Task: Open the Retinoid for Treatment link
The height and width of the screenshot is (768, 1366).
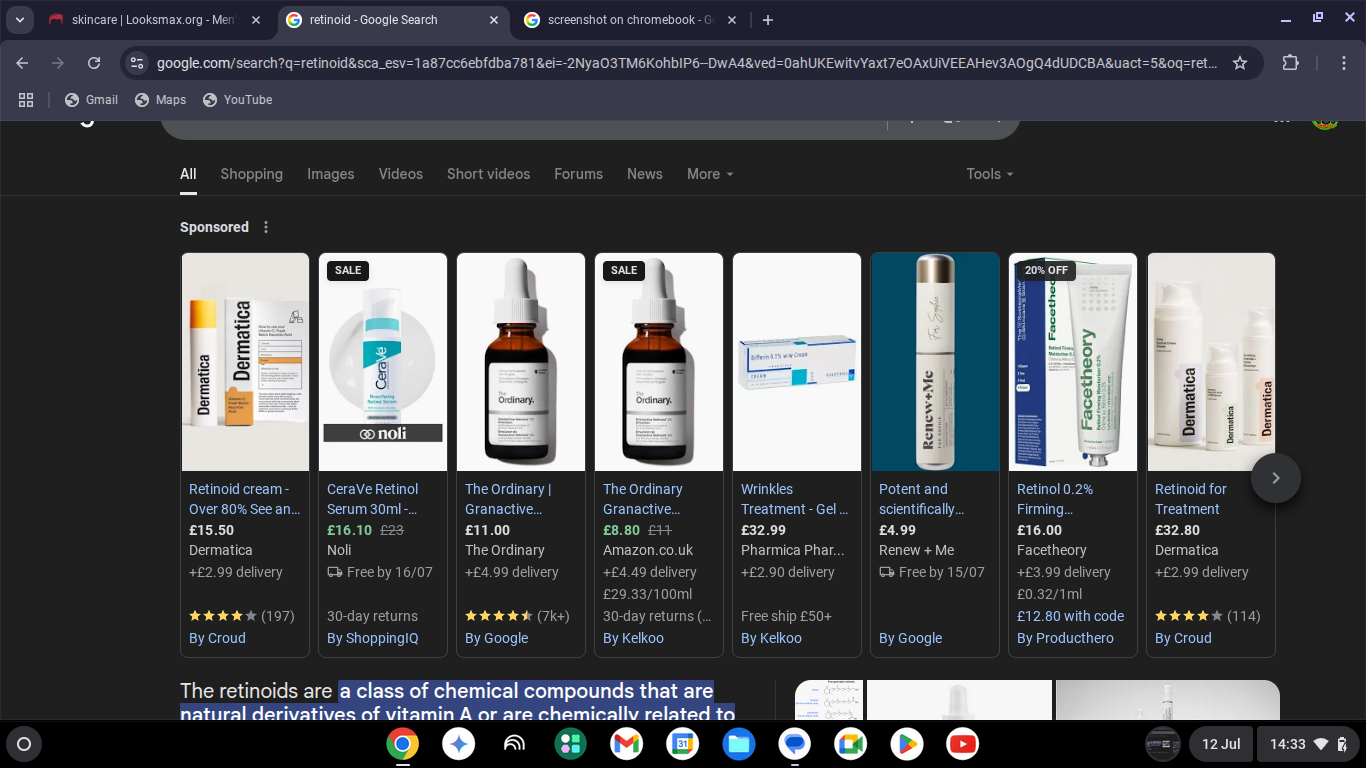Action: (1190, 499)
